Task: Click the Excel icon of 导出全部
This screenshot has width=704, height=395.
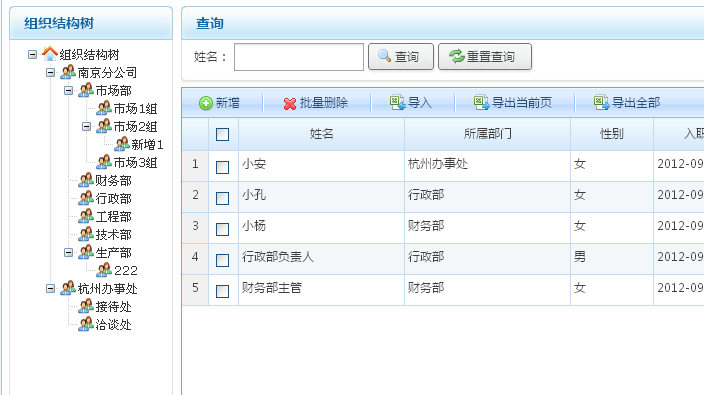Action: [x=602, y=103]
